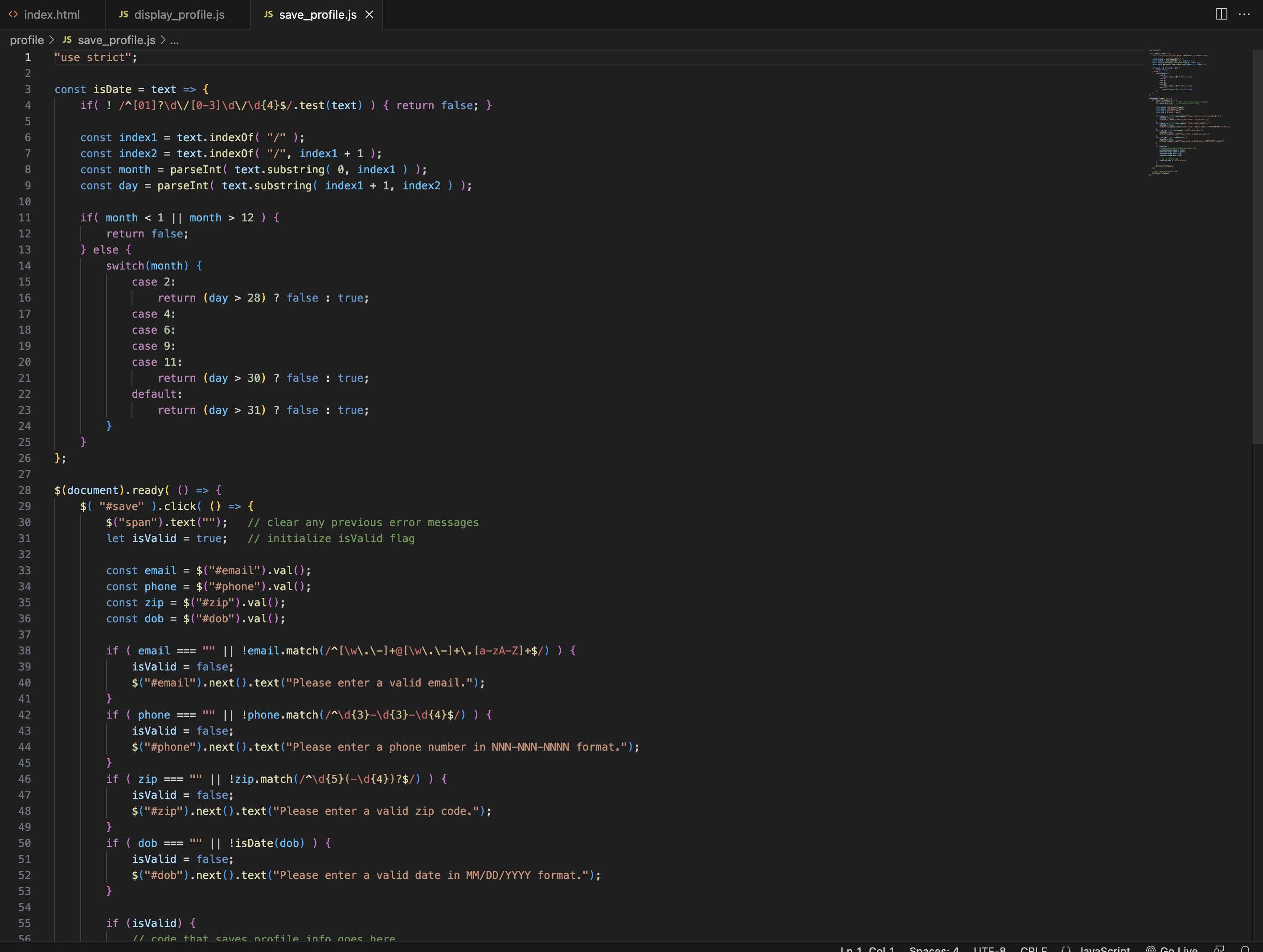Switch to the display_profile.js tab
The width and height of the screenshot is (1263, 952).
tap(179, 14)
